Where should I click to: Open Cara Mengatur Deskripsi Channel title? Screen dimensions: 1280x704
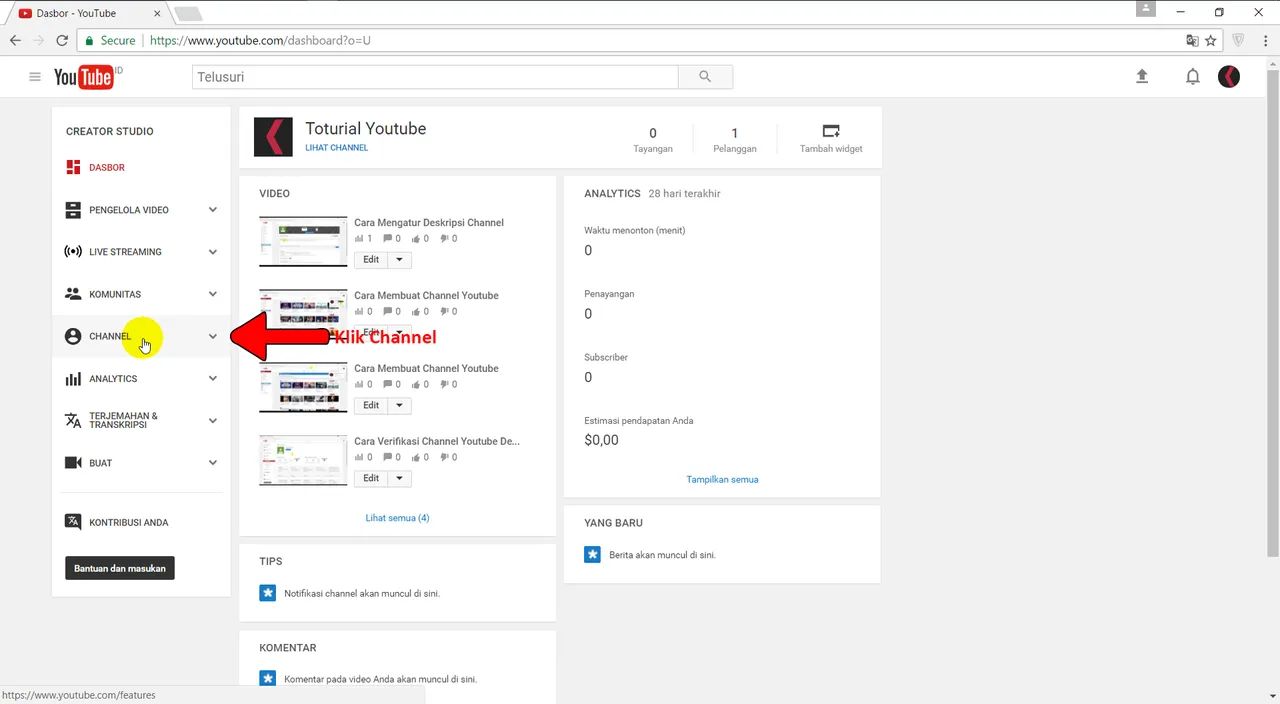coord(429,223)
